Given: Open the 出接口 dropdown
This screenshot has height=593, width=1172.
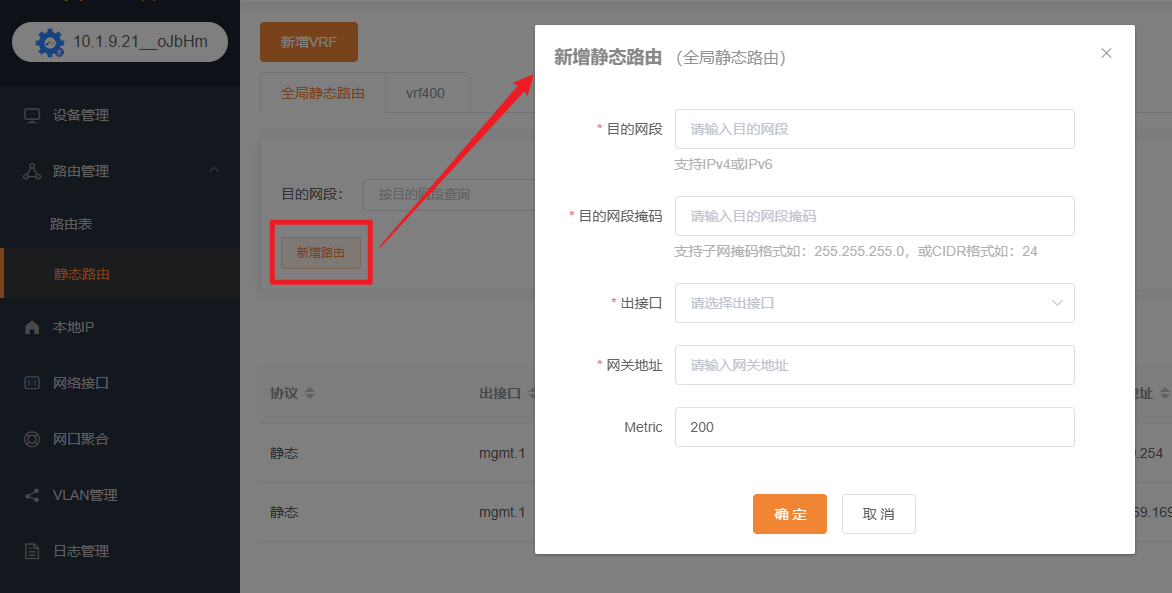Looking at the screenshot, I should click(x=874, y=303).
